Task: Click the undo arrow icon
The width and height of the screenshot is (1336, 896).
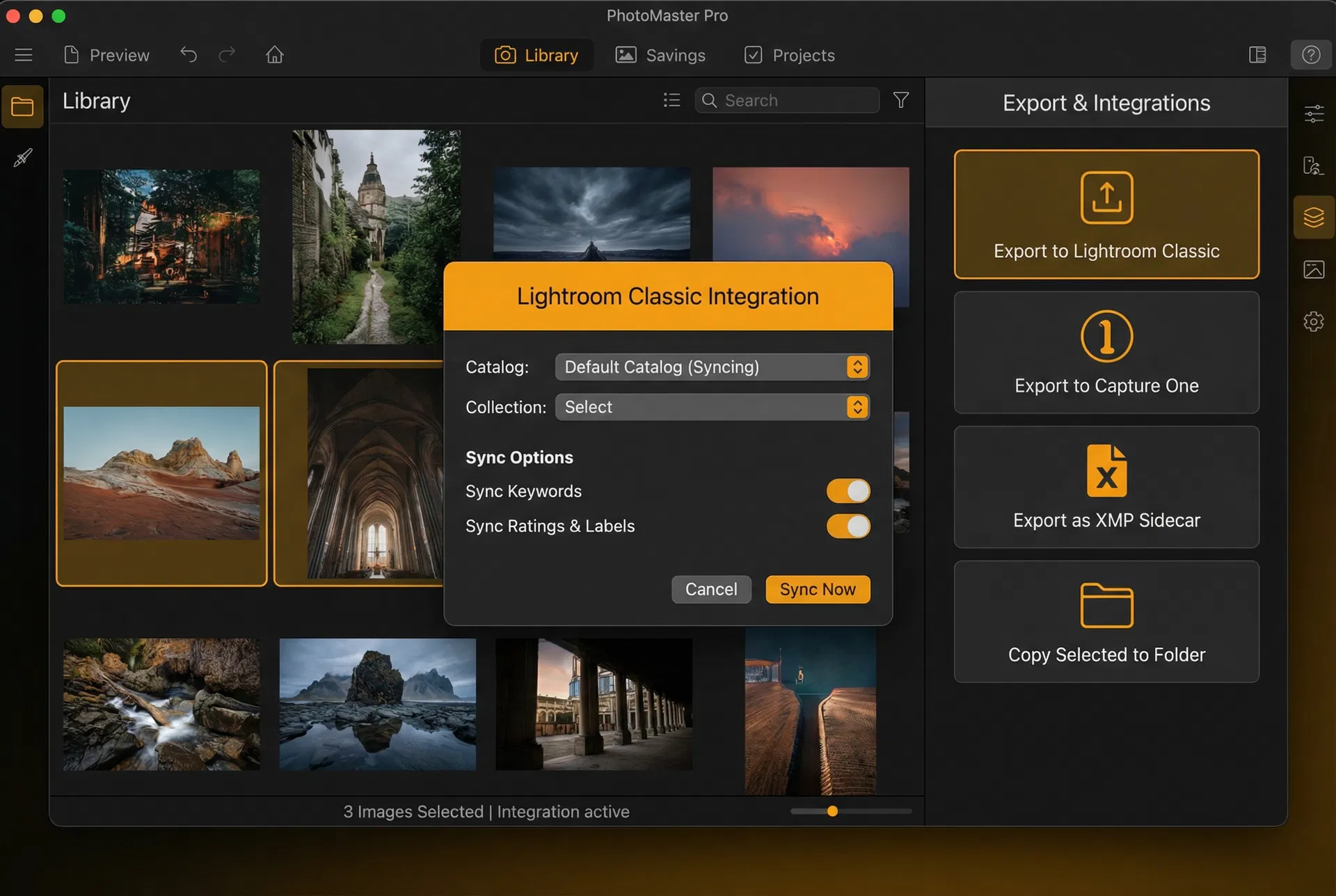Action: pyautogui.click(x=189, y=55)
